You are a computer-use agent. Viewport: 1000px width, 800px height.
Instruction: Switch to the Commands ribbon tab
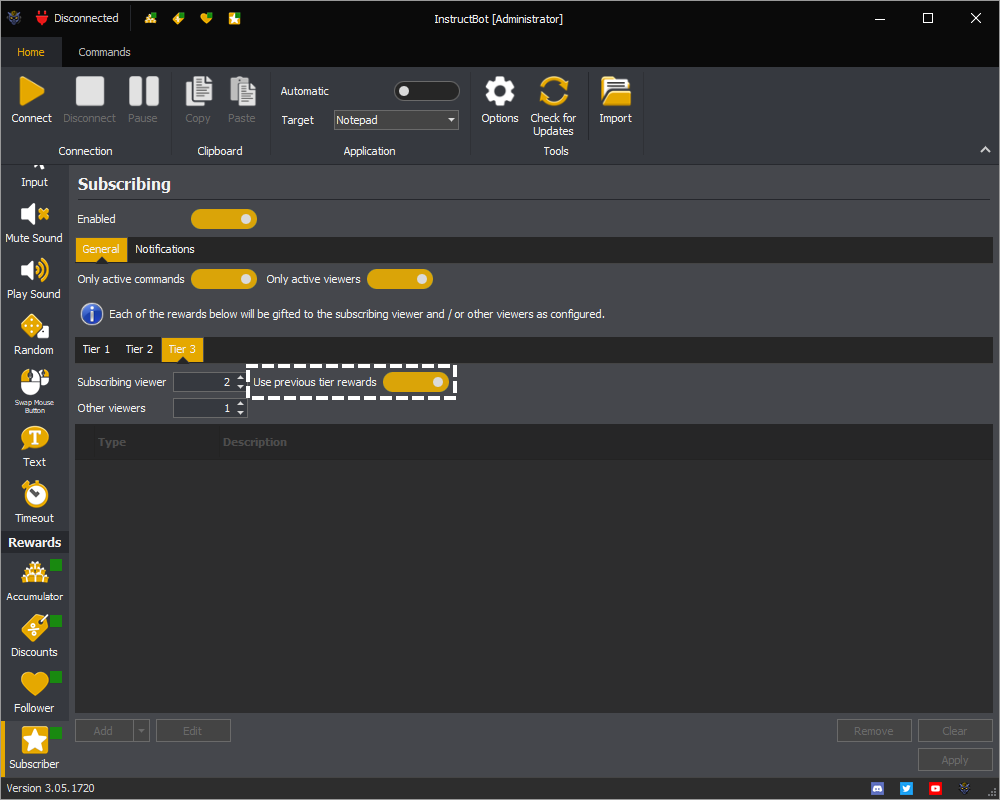[x=105, y=52]
